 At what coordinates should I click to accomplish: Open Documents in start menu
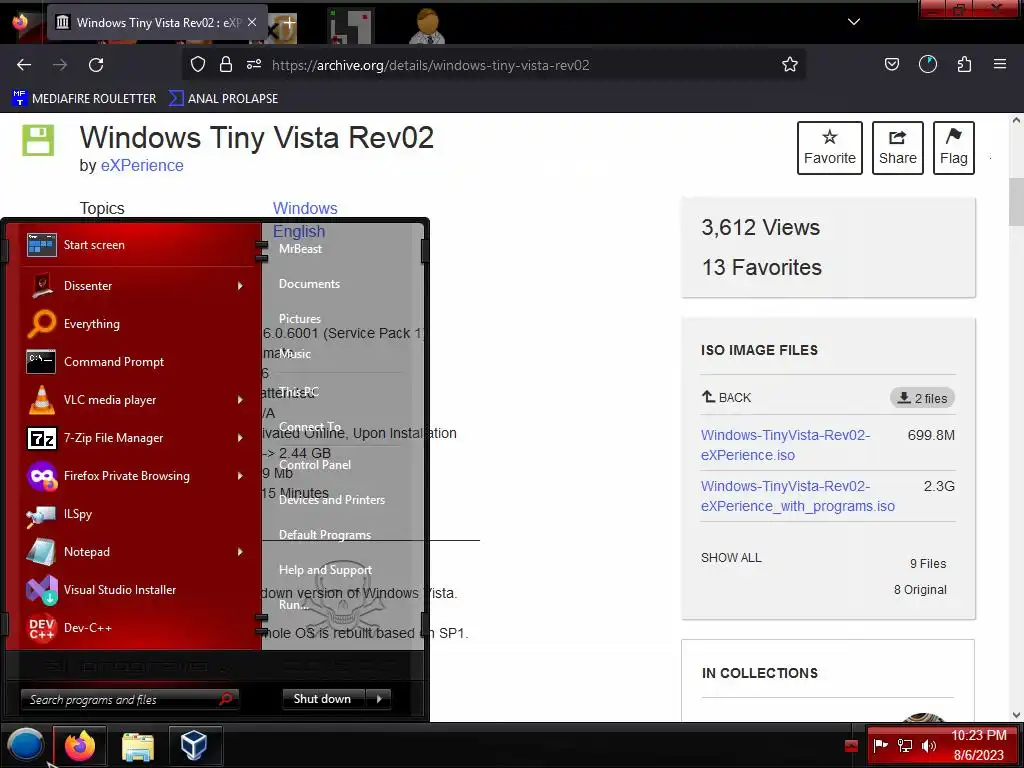pos(309,283)
